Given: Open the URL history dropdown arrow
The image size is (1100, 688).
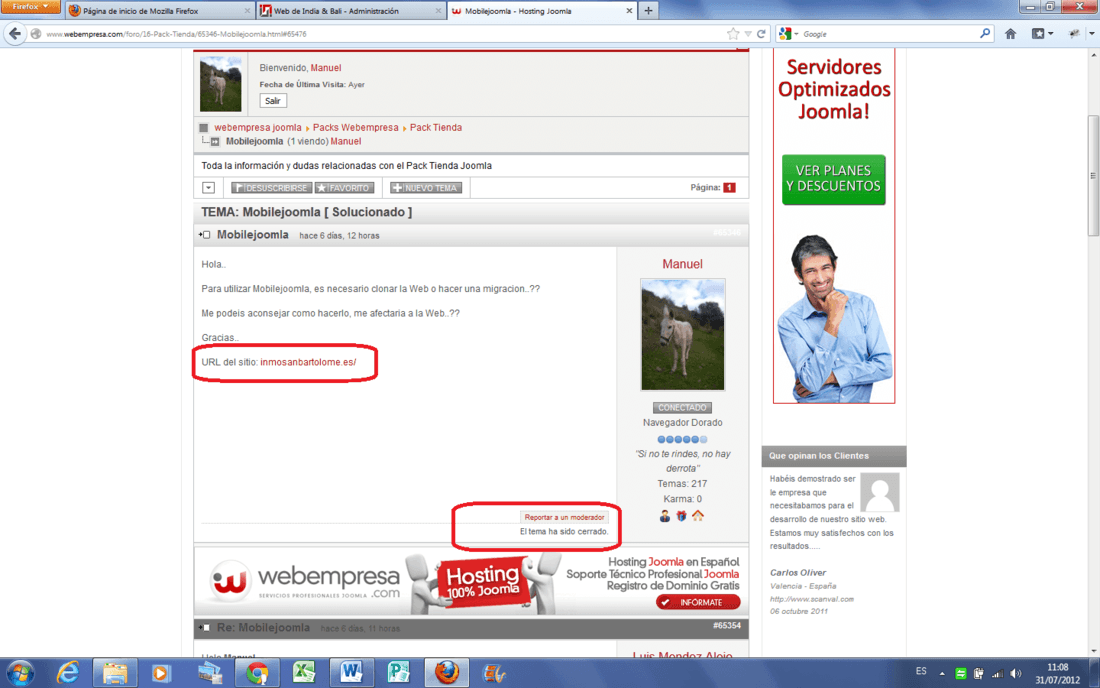Looking at the screenshot, I should click(748, 34).
